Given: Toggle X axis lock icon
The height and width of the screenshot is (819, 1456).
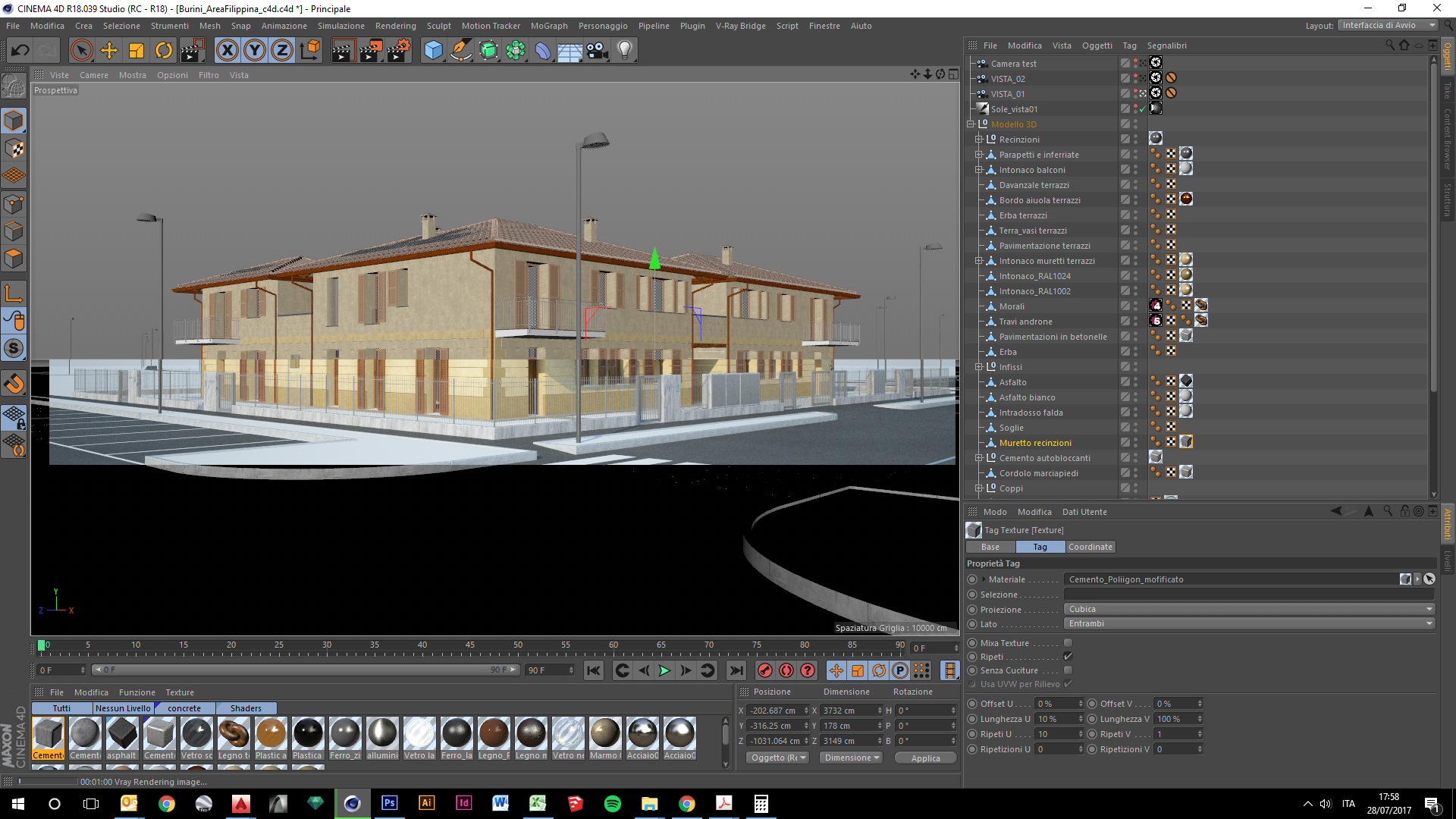Looking at the screenshot, I should 227,51.
